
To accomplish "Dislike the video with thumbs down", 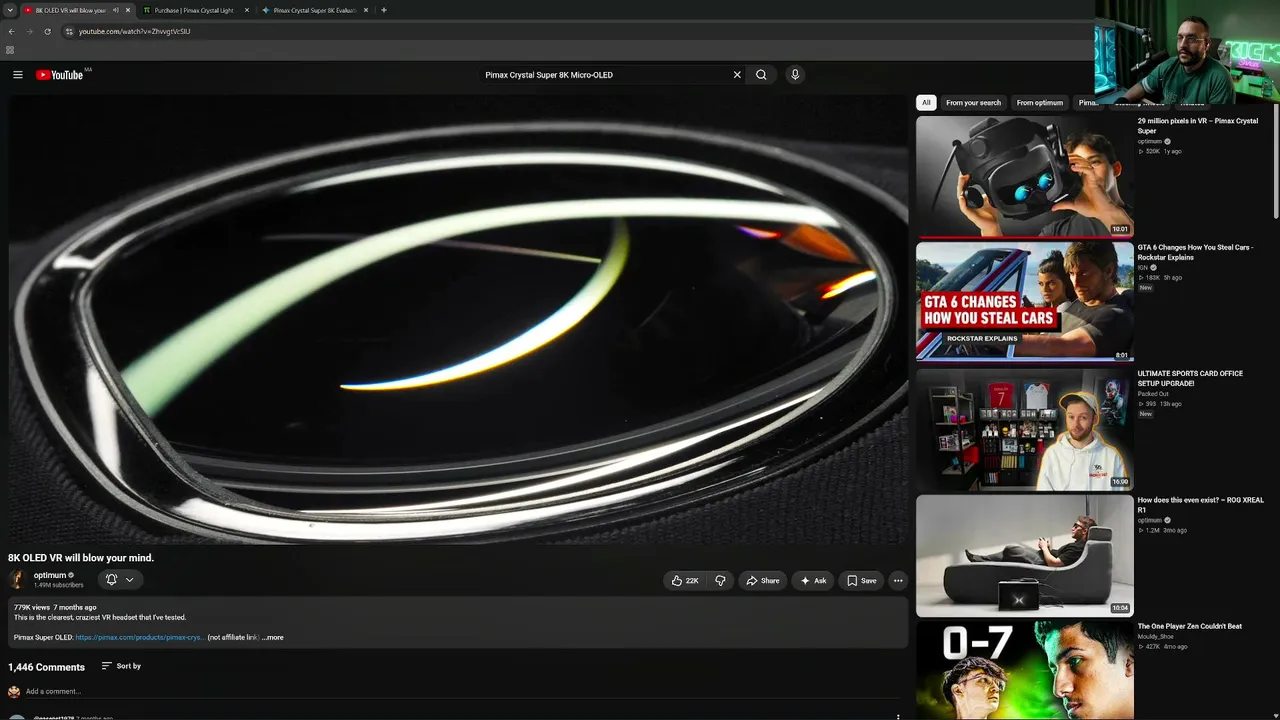I will point(720,580).
